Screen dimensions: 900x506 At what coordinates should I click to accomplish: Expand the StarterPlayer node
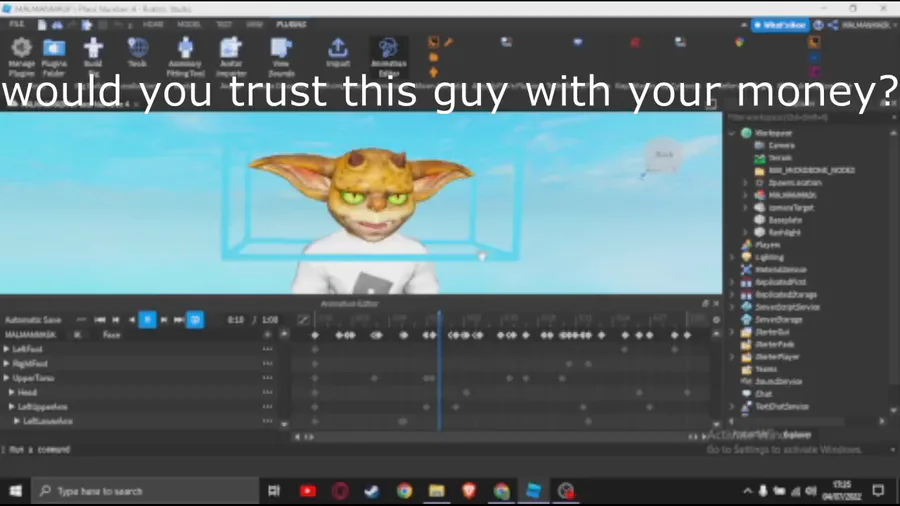pyautogui.click(x=732, y=357)
